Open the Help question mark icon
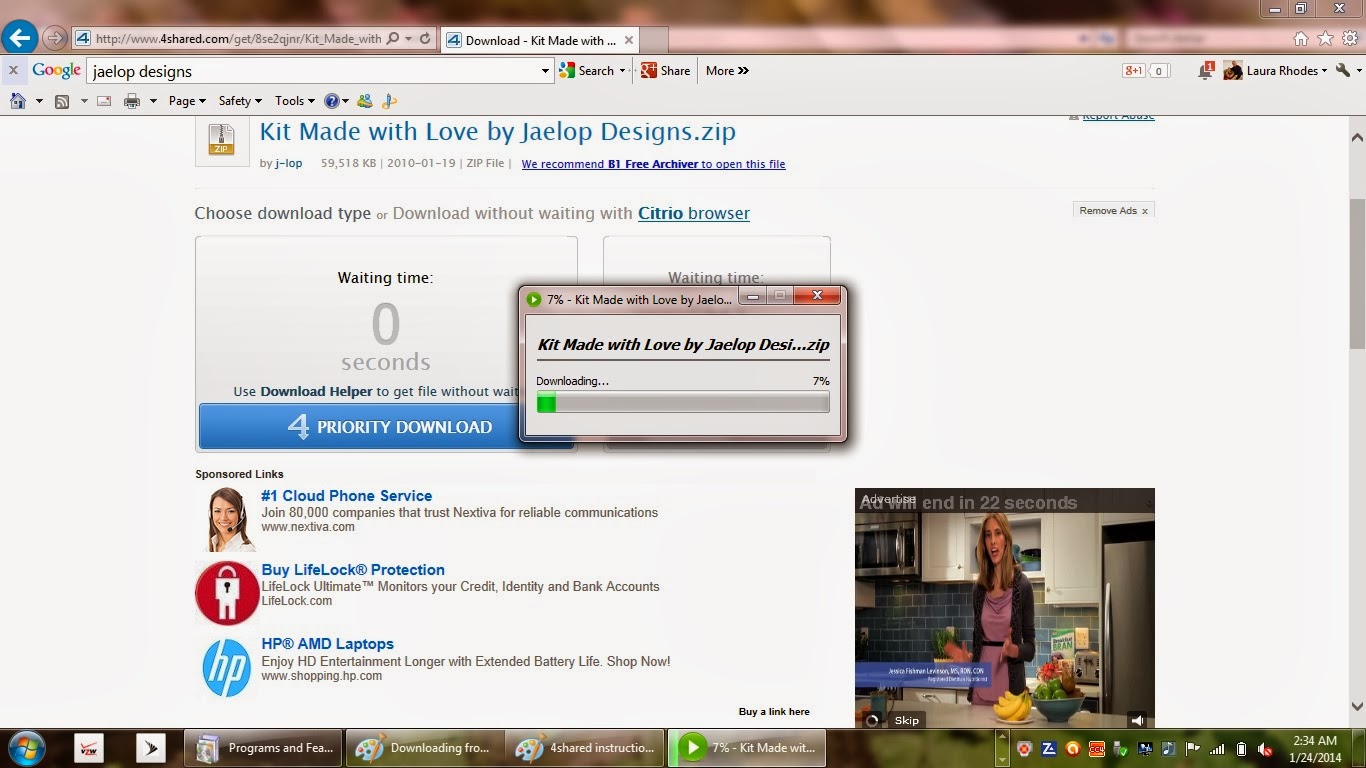 330,100
